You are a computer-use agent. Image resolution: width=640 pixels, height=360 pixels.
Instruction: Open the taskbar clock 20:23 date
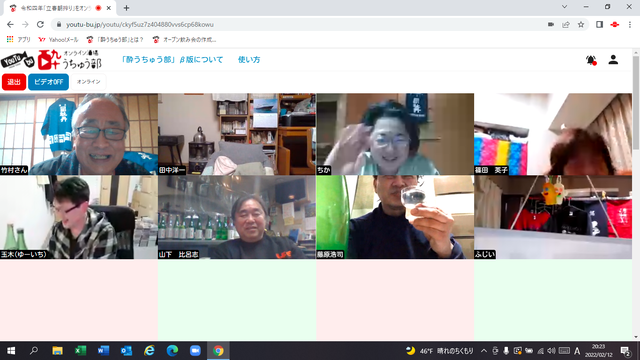598,351
